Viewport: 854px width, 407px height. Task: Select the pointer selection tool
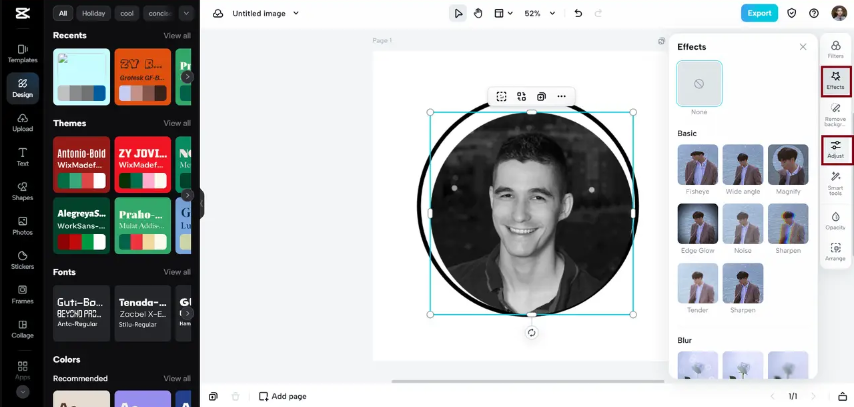pyautogui.click(x=458, y=14)
